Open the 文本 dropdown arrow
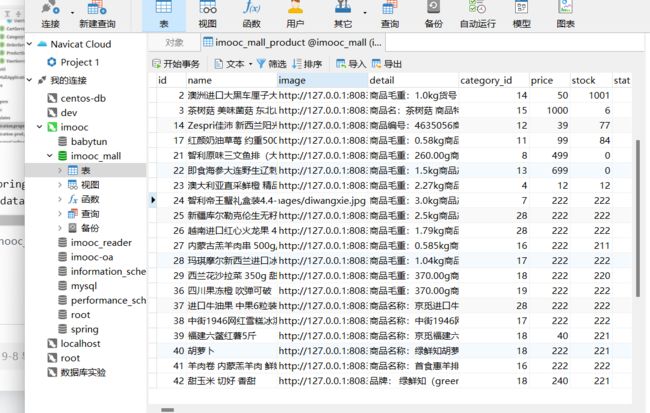The width and height of the screenshot is (650, 413). coord(250,64)
